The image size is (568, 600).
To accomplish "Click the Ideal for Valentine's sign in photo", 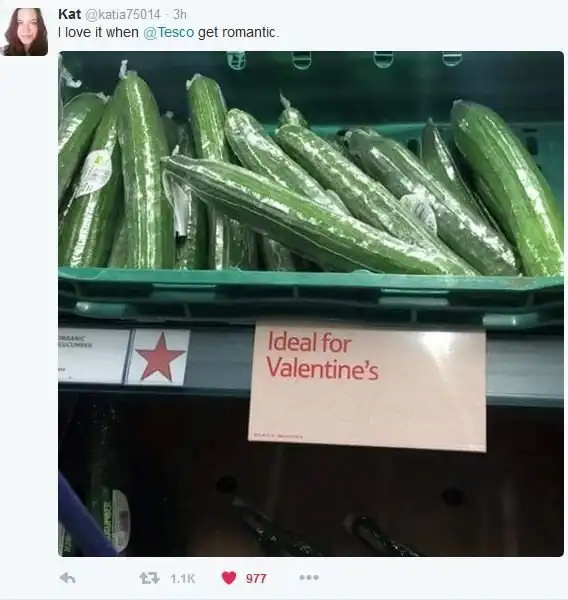I will tap(368, 387).
